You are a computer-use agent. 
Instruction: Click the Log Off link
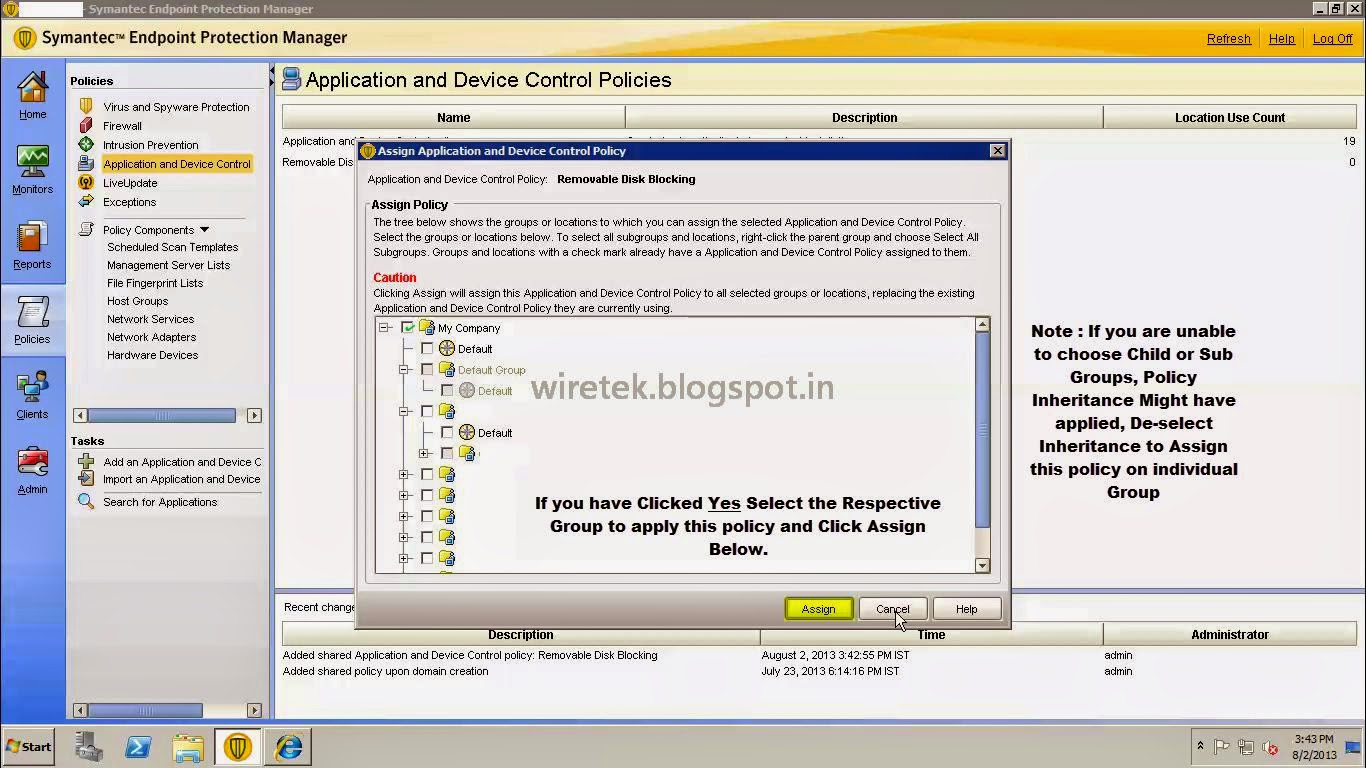pyautogui.click(x=1332, y=39)
